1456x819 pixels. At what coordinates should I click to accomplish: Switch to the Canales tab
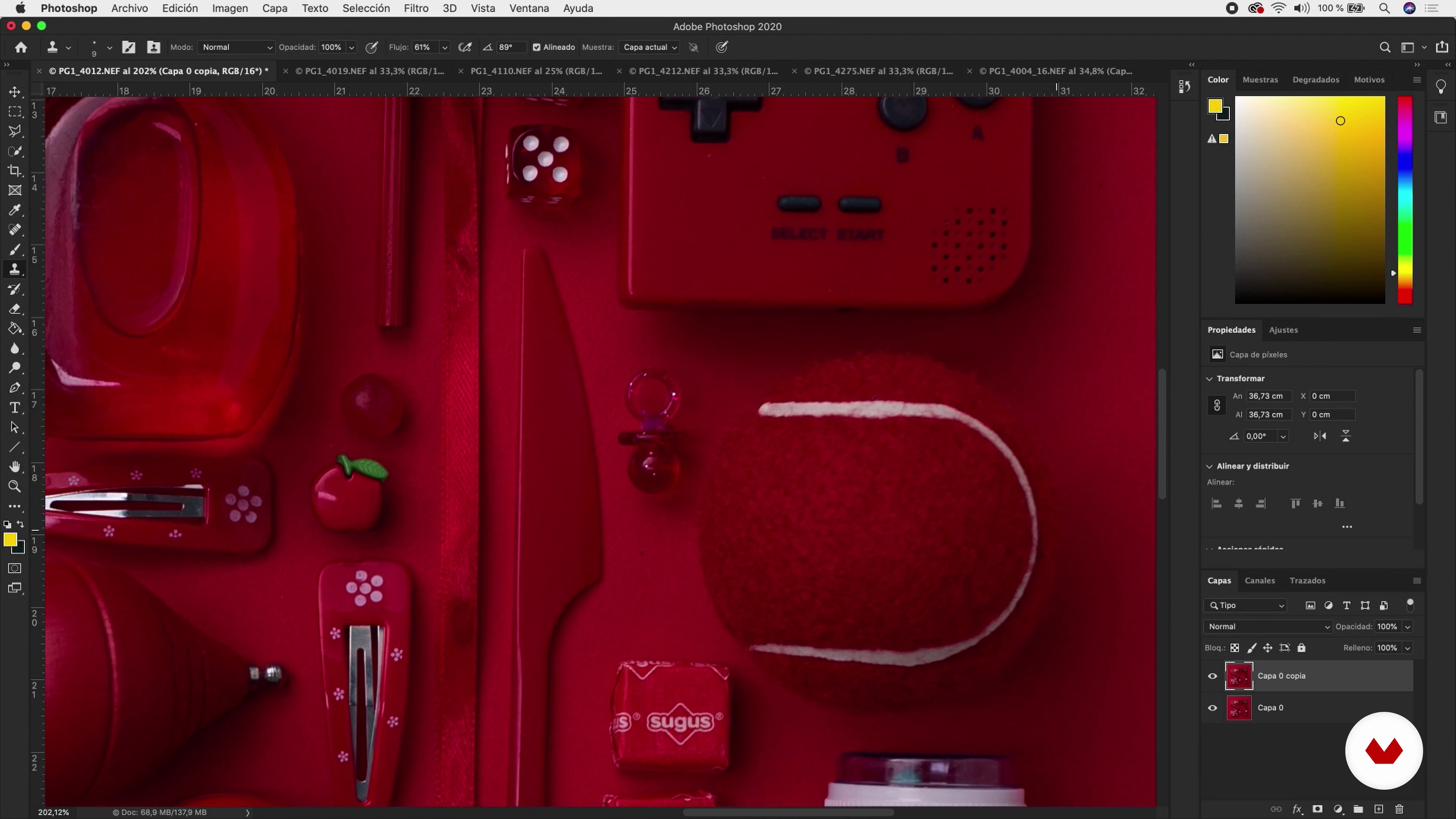pyautogui.click(x=1259, y=581)
